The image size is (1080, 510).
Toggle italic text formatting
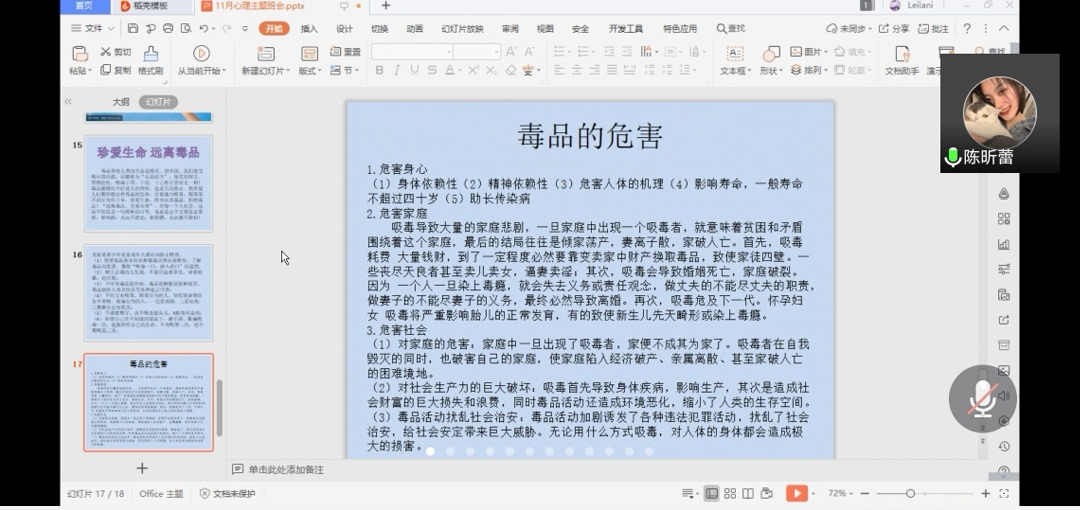pos(396,70)
